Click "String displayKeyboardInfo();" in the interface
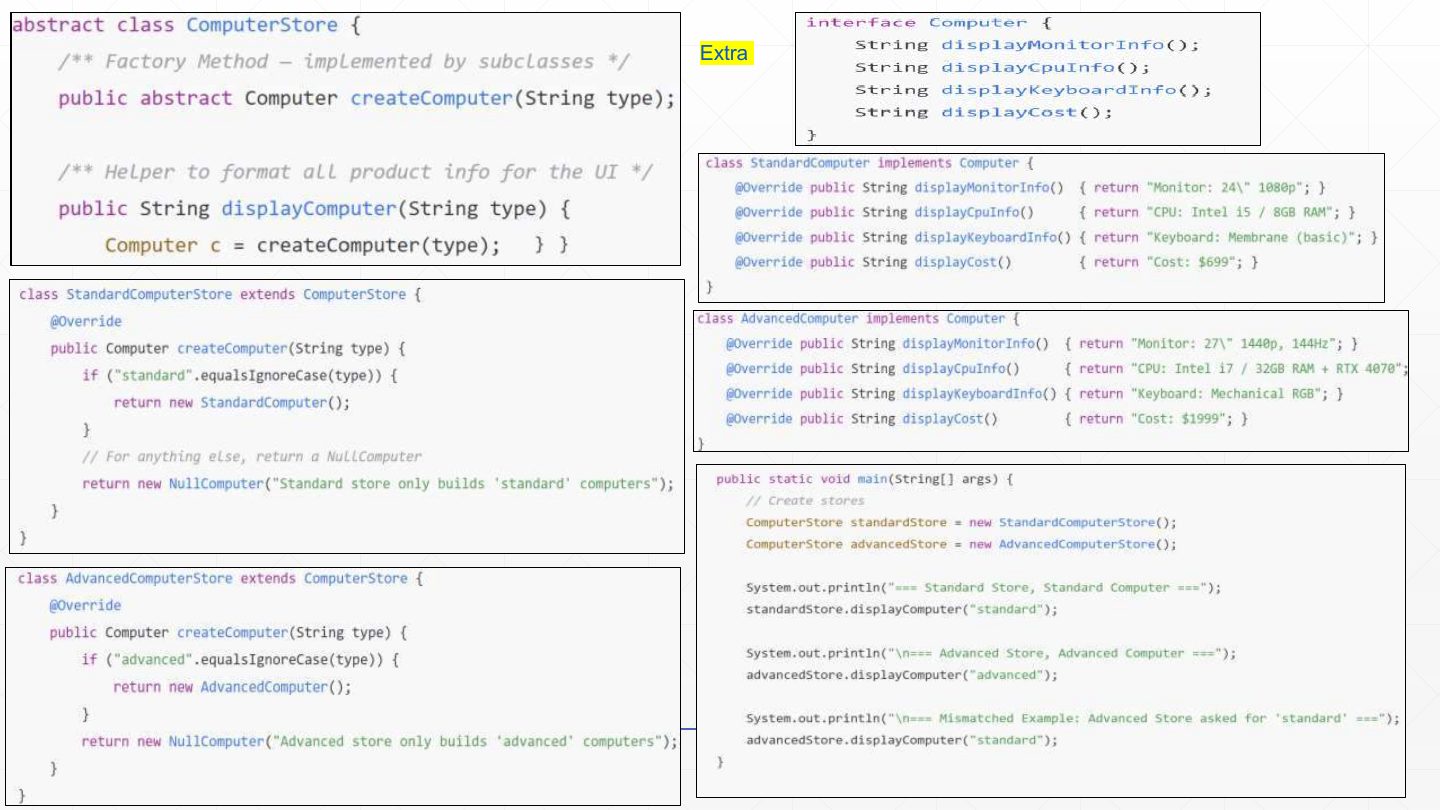This screenshot has width=1440, height=810. (1033, 90)
